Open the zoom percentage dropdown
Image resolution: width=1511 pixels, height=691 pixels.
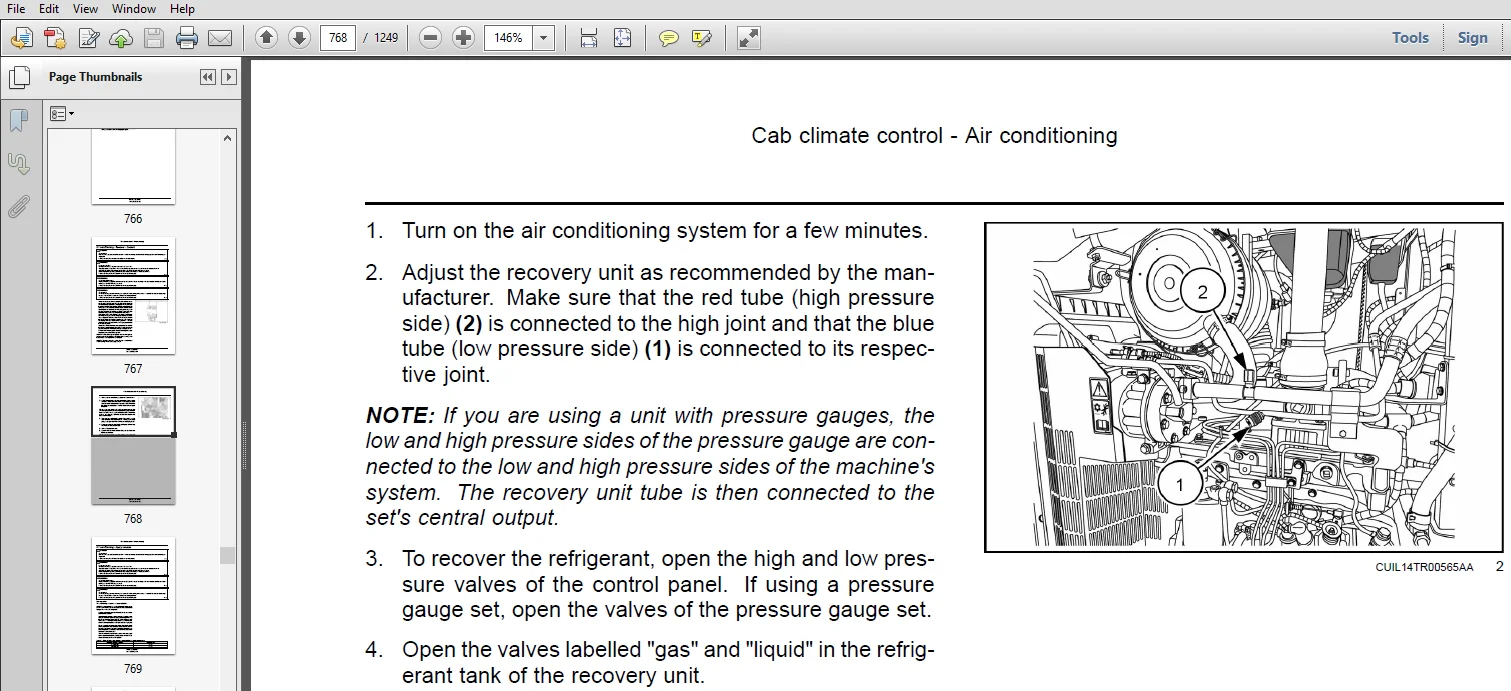pyautogui.click(x=544, y=38)
